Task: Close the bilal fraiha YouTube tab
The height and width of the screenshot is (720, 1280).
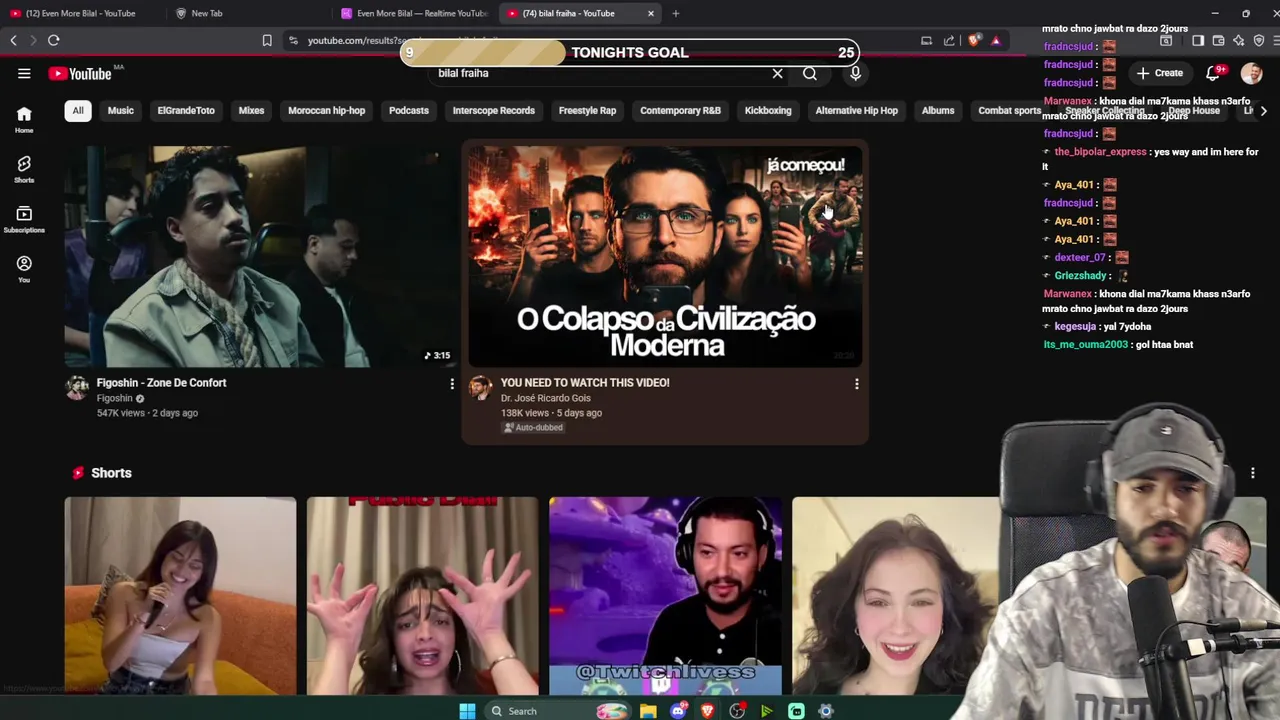Action: point(651,13)
